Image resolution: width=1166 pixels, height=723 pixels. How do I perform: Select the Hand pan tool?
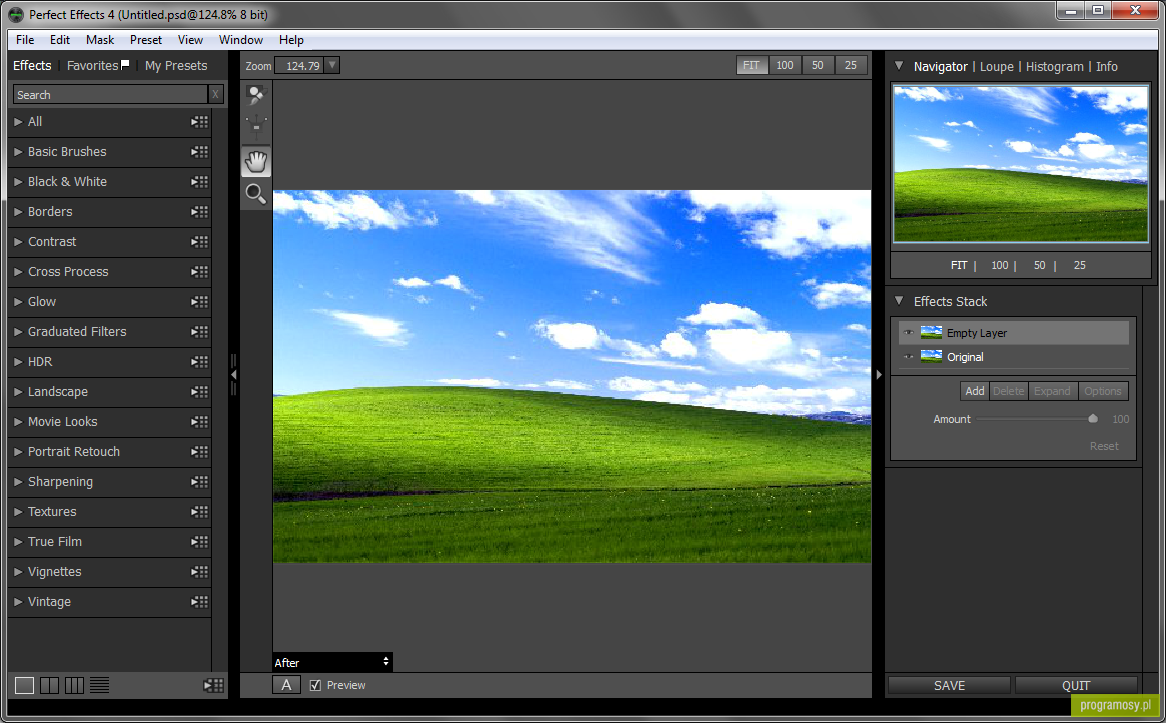point(256,161)
